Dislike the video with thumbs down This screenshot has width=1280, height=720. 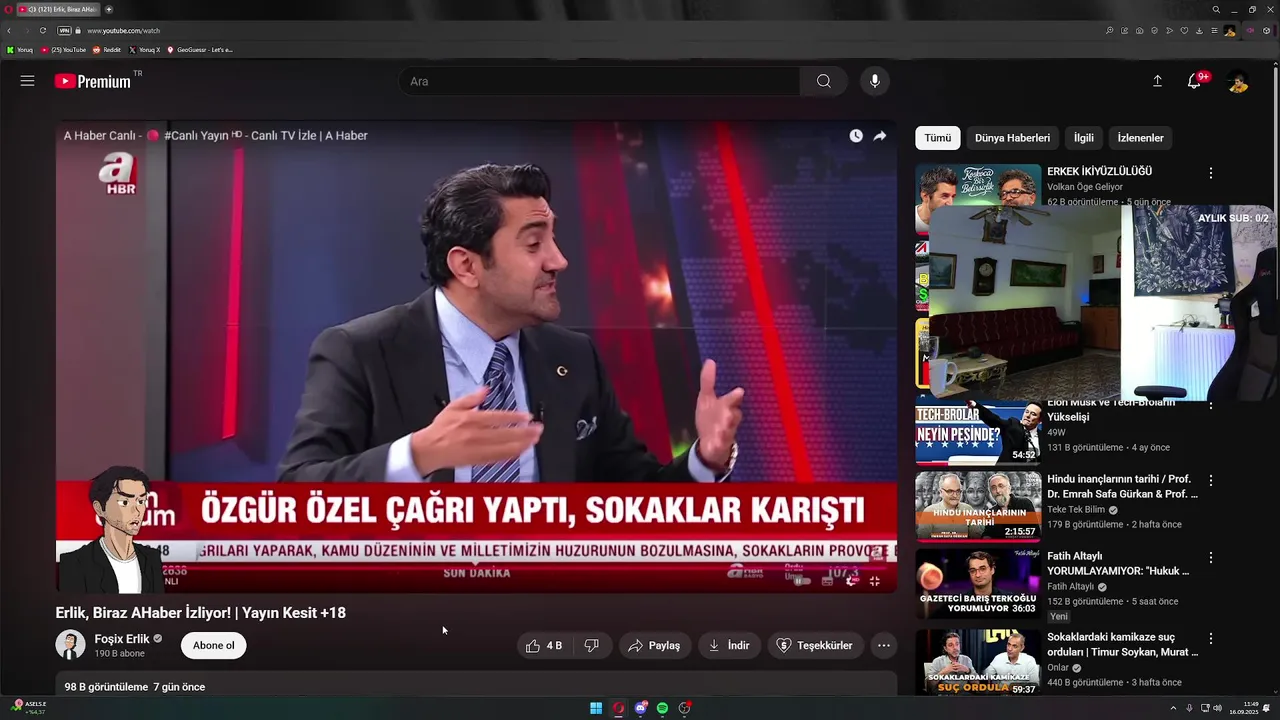point(591,646)
